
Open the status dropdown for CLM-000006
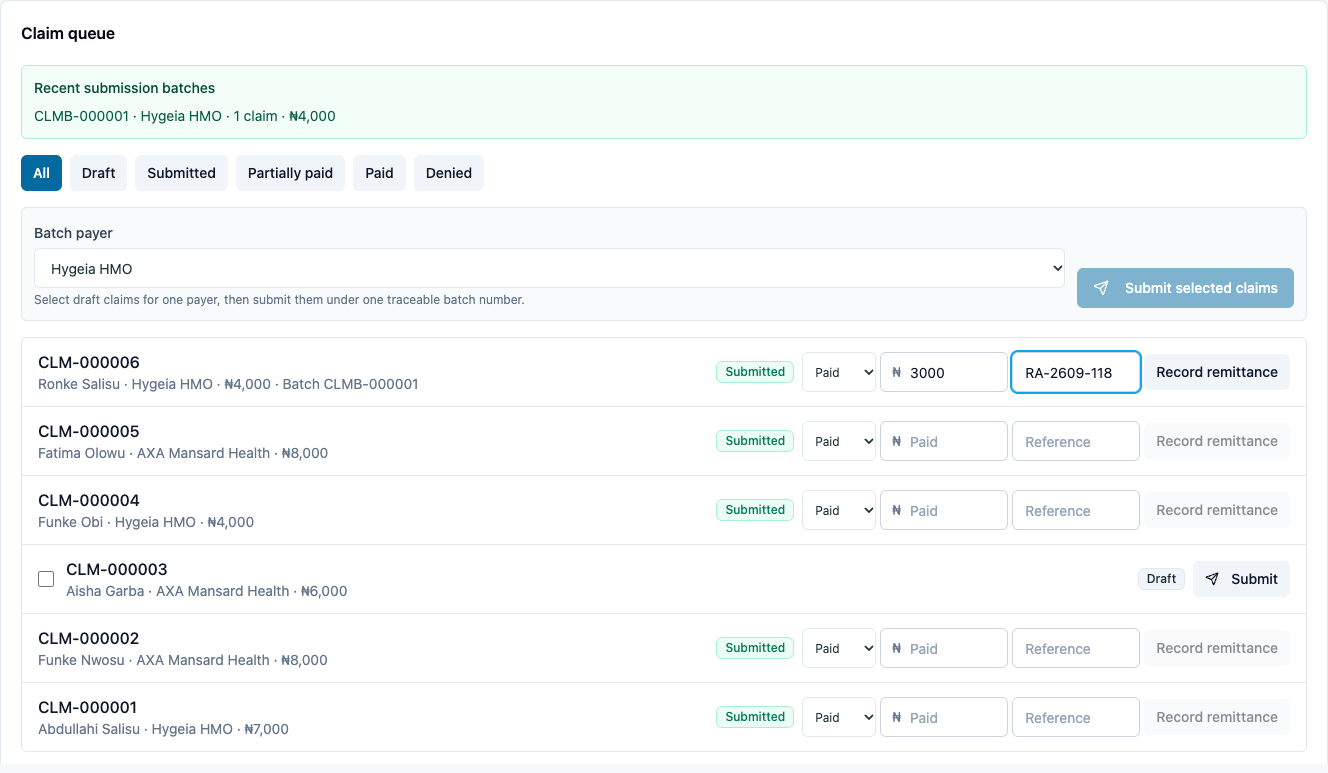(x=839, y=372)
